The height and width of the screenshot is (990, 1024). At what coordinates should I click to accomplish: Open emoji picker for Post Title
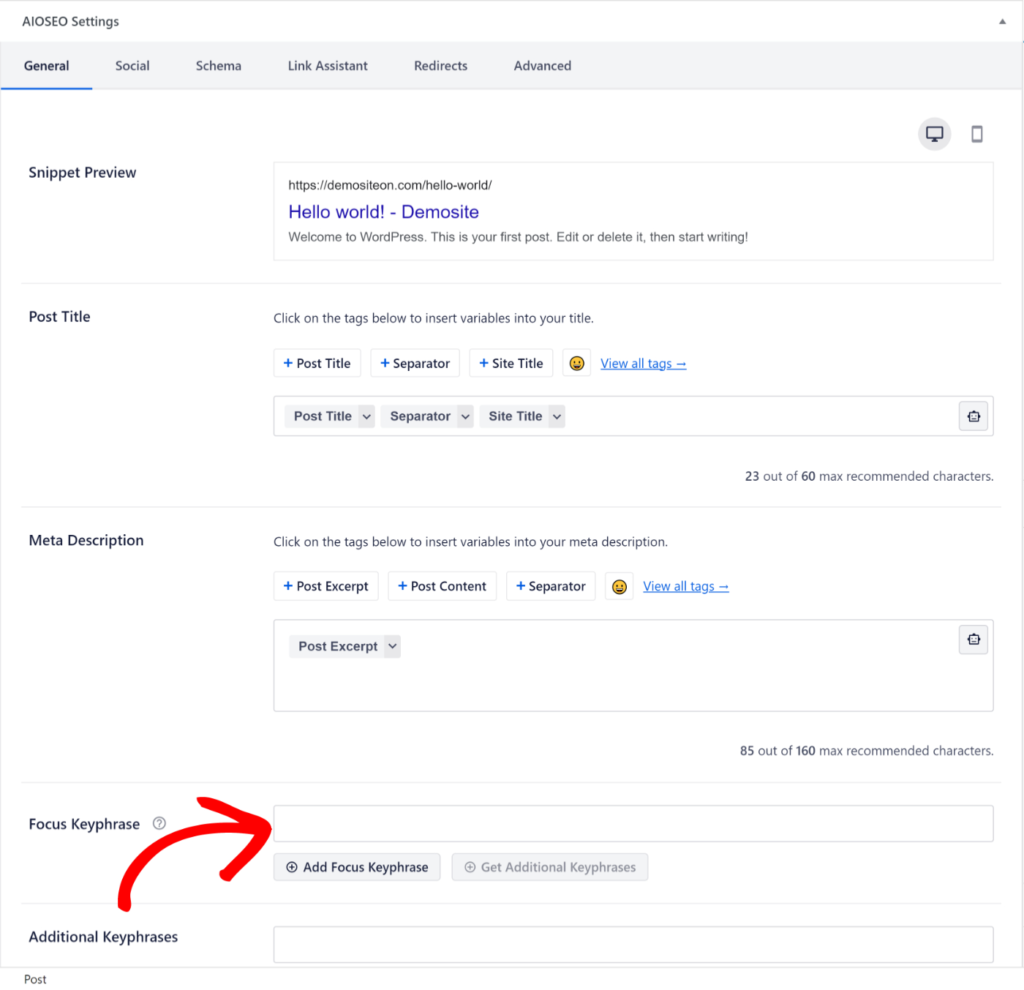(x=577, y=363)
